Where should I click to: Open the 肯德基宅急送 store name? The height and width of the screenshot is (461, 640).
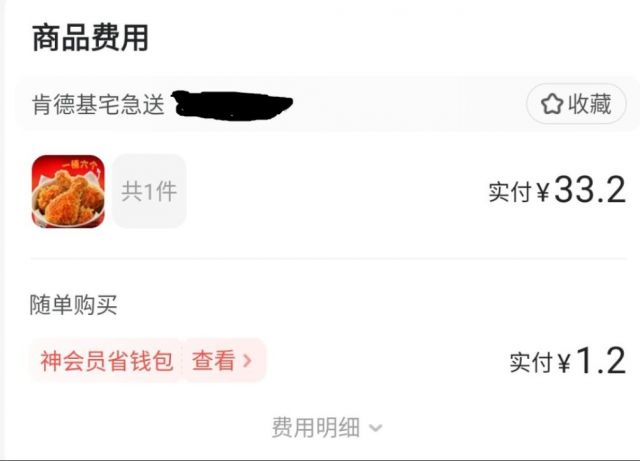coord(98,104)
